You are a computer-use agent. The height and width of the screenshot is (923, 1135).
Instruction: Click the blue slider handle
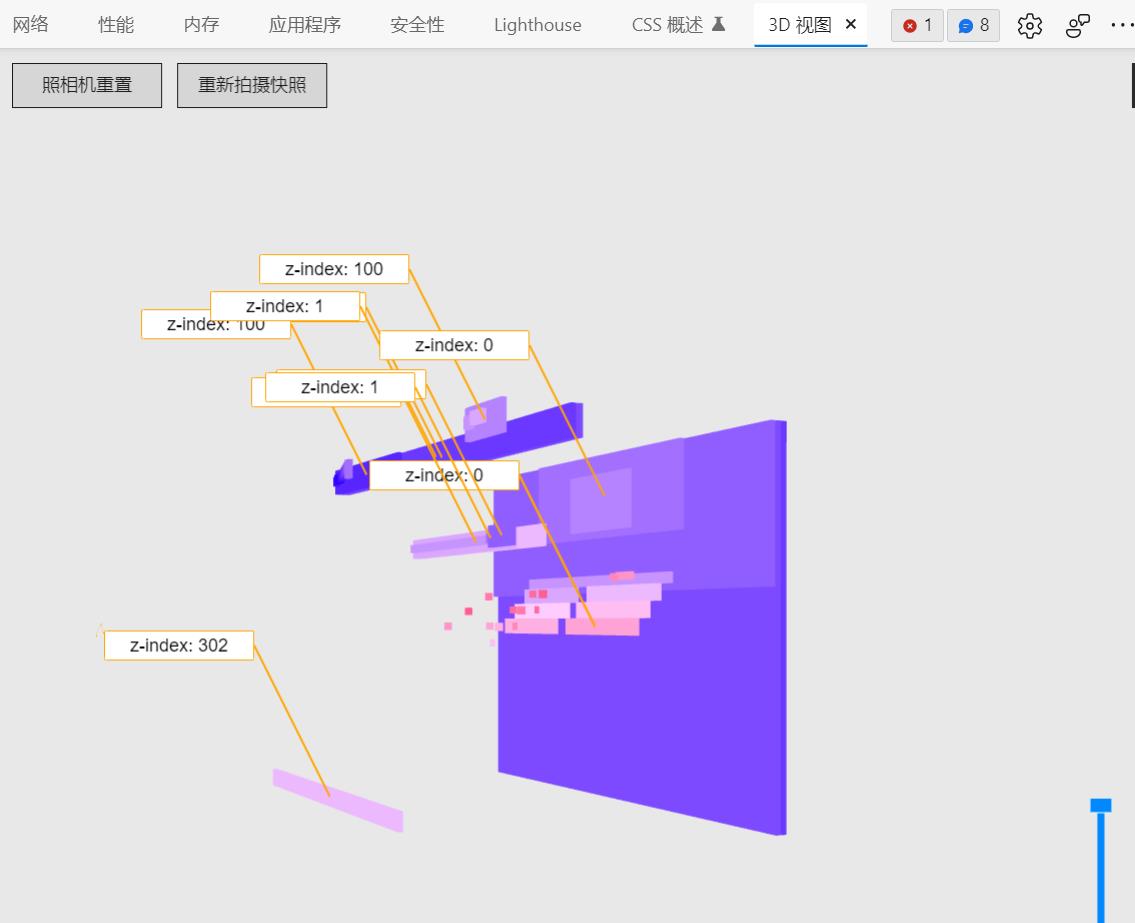point(1101,805)
